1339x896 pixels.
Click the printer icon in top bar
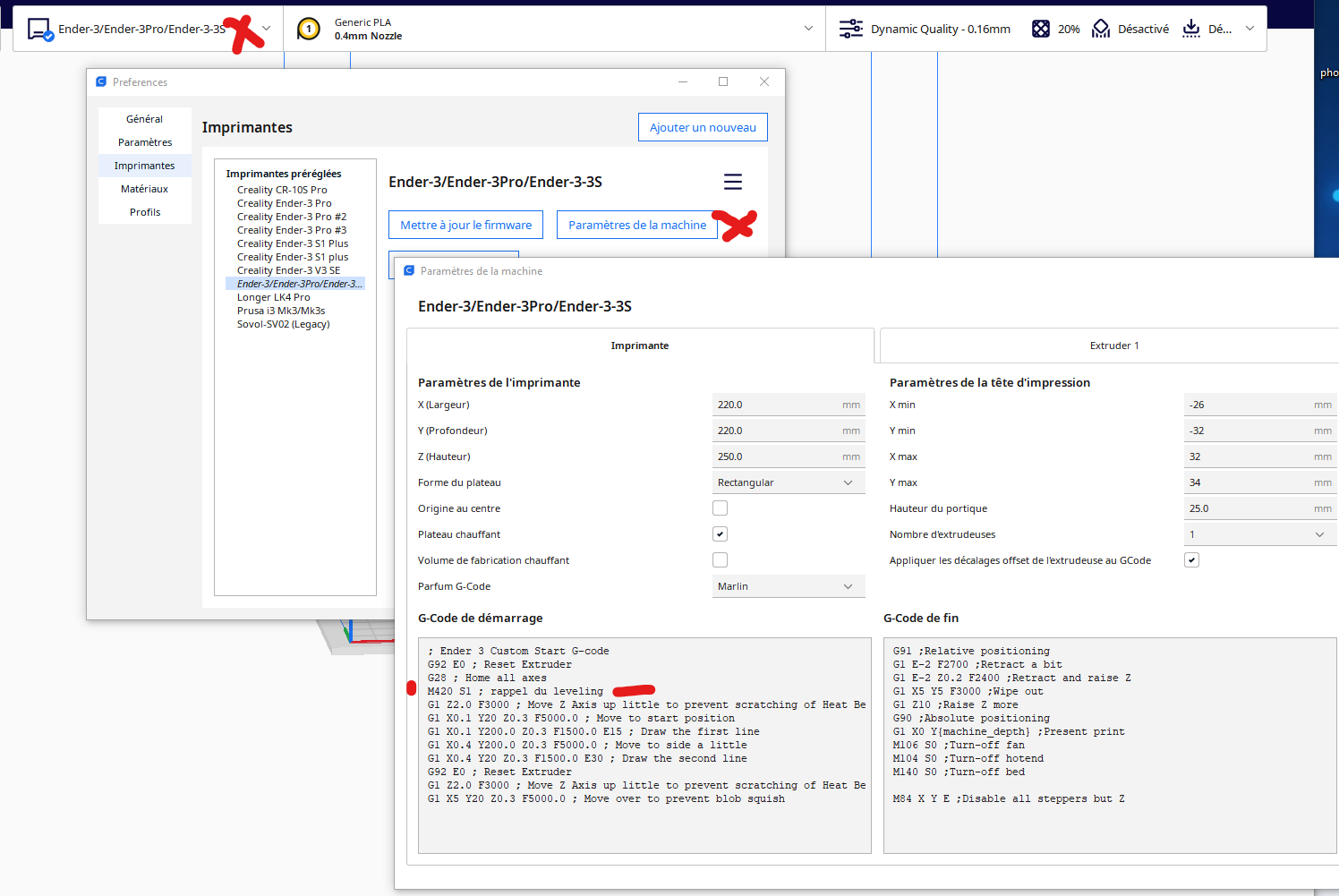[x=40, y=30]
